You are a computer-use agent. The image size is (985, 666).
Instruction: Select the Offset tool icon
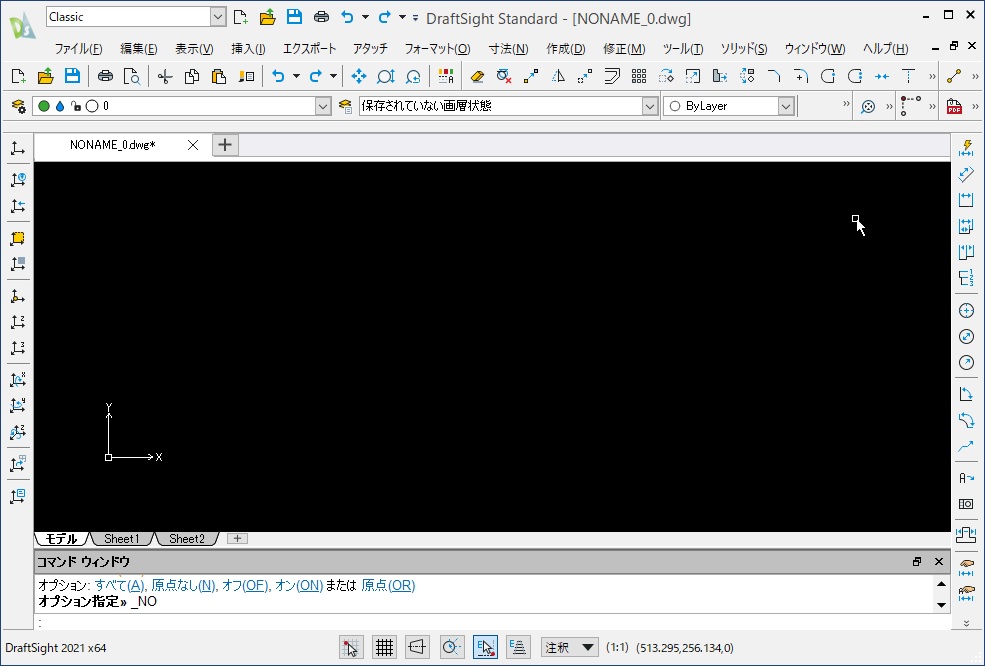point(612,77)
